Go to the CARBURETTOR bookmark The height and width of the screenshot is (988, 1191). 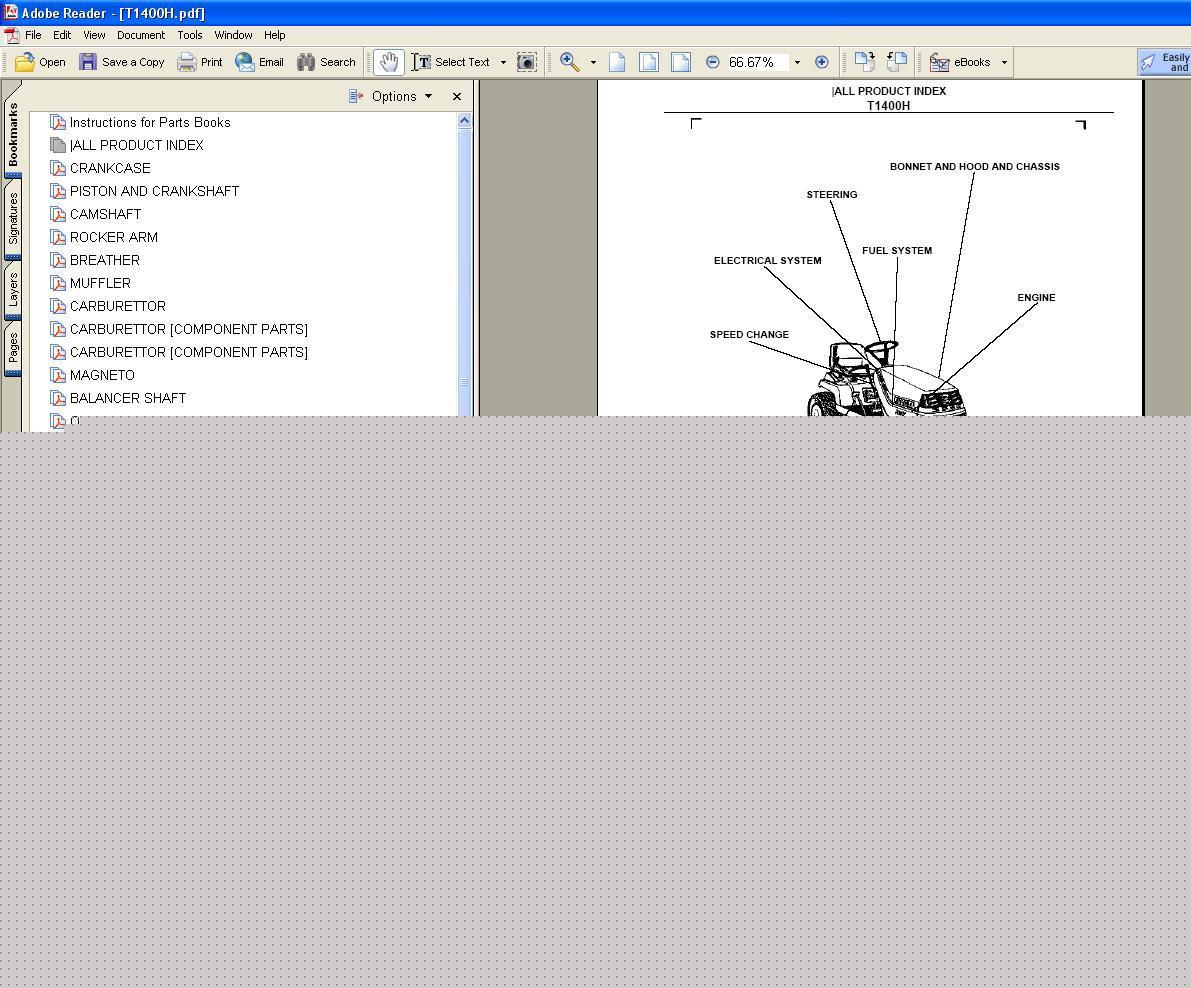[x=118, y=306]
